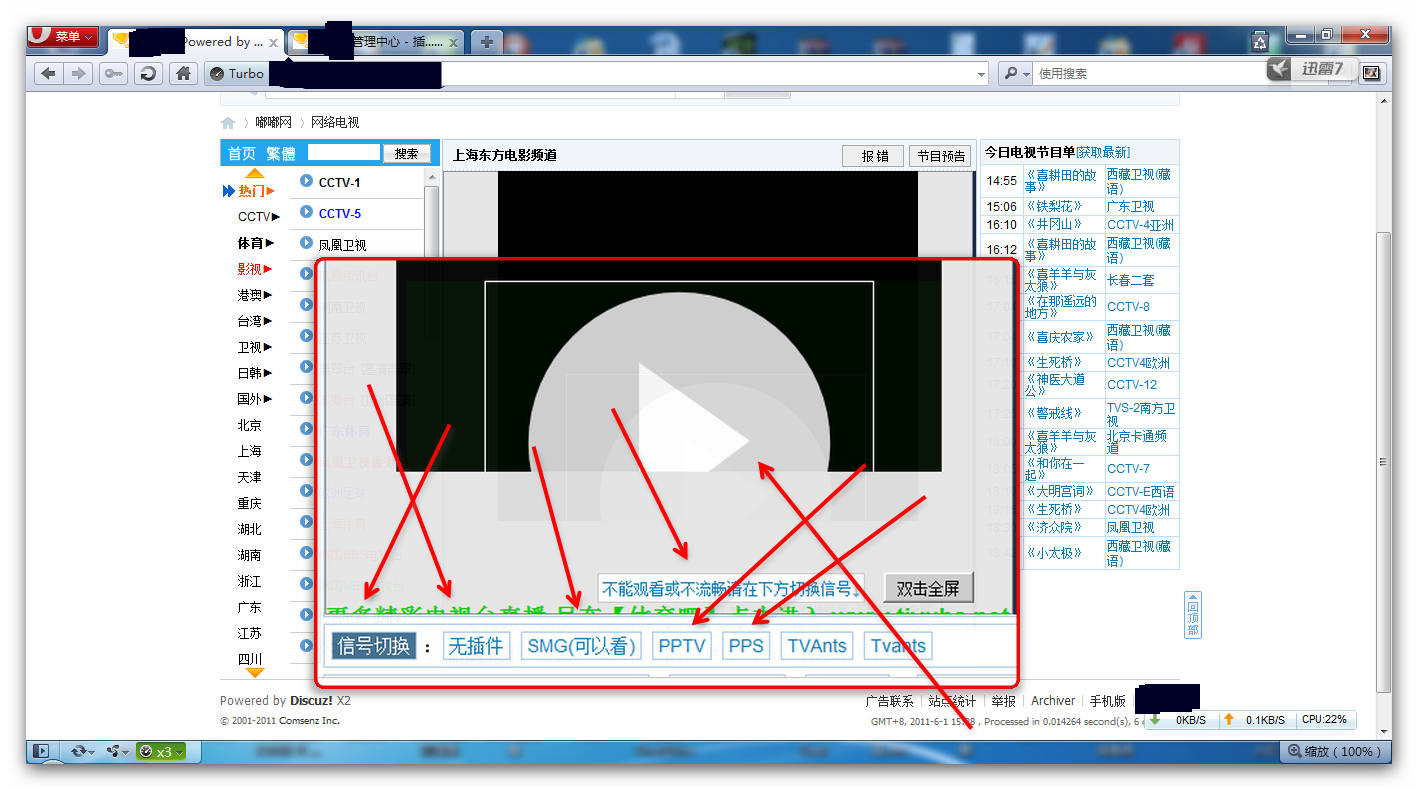Click the 首页 link in channel panel
Image resolution: width=1418 pixels, height=790 pixels.
[242, 154]
